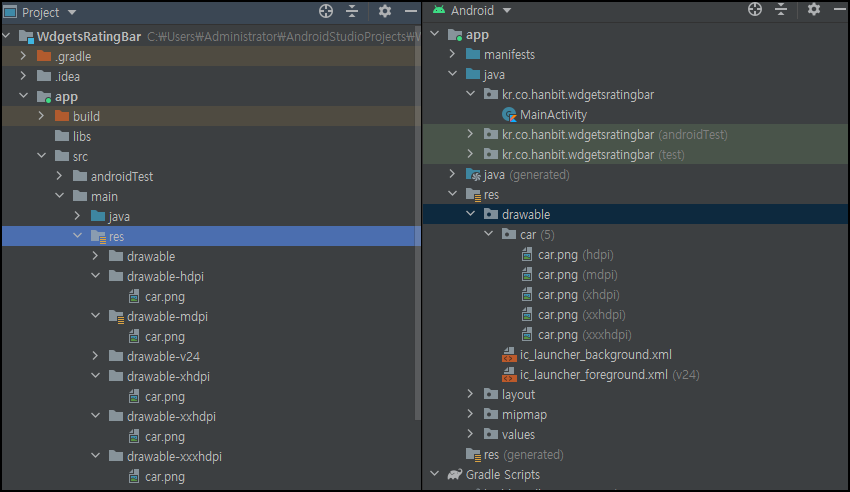Collapse the java folder in Android panel
Viewport: 850px width, 492px height.
click(x=452, y=74)
